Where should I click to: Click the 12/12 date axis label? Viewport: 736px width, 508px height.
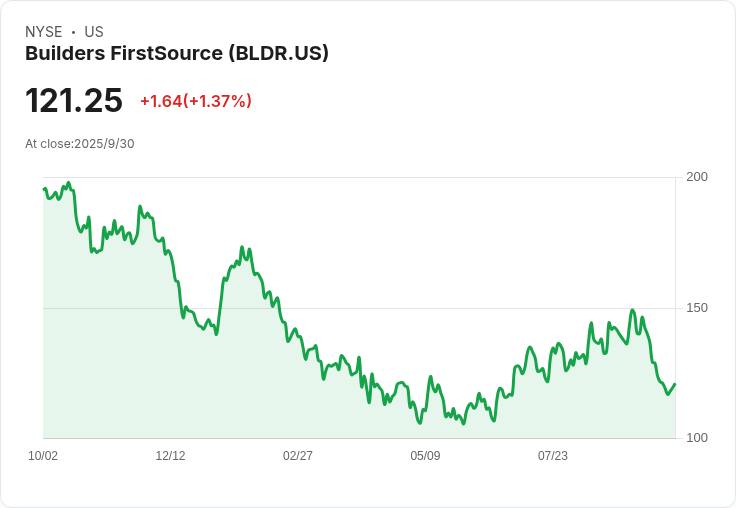[x=170, y=455]
